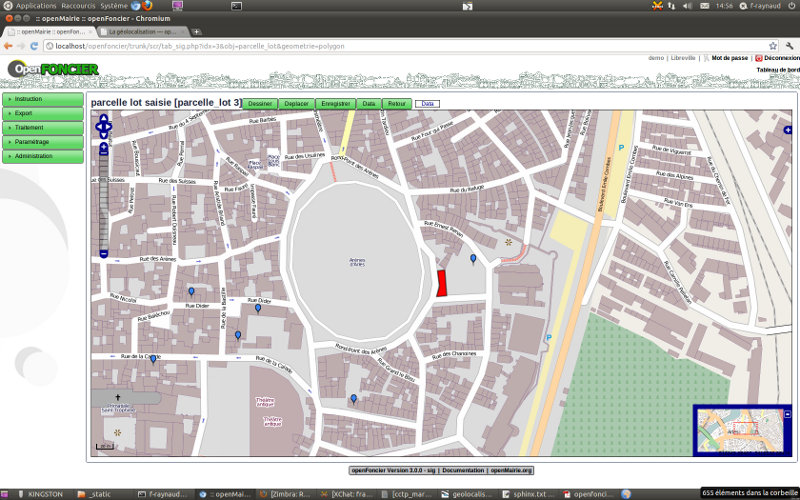This screenshot has width=800, height=500.
Task: Click the zoom in plus button on map
Action: tap(103, 148)
